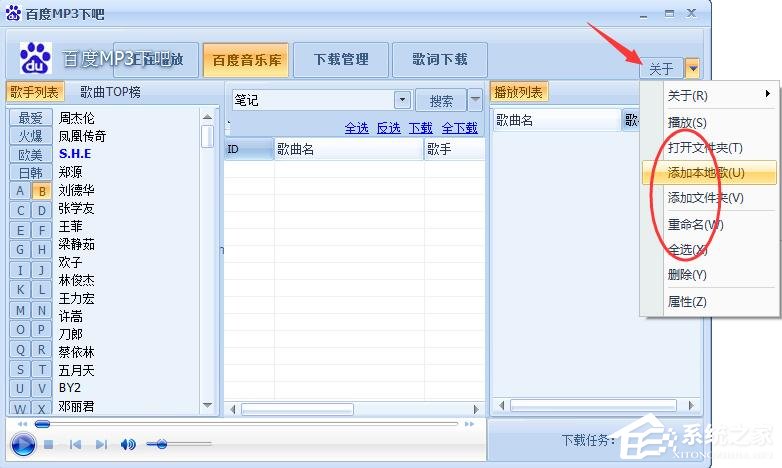
Task: Select singer S.H.E in the list
Action: point(75,154)
